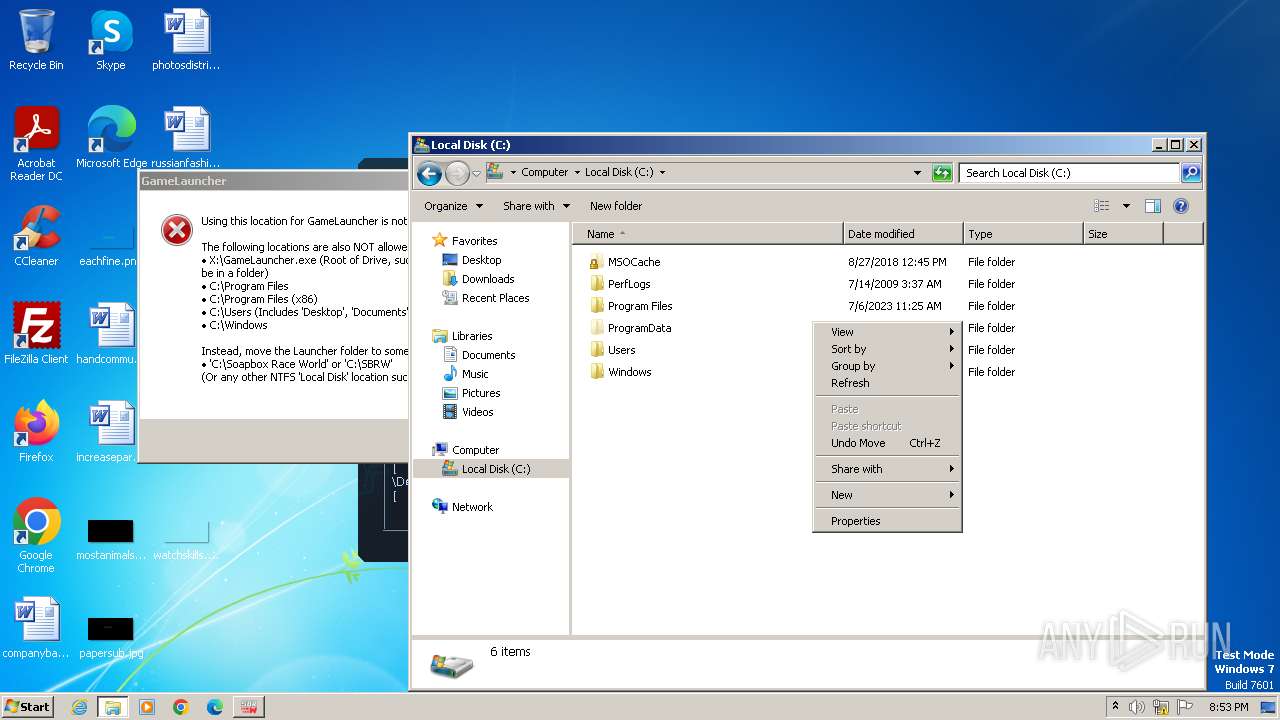Image resolution: width=1280 pixels, height=720 pixels.
Task: Select the ProgramData folder
Action: click(x=639, y=328)
